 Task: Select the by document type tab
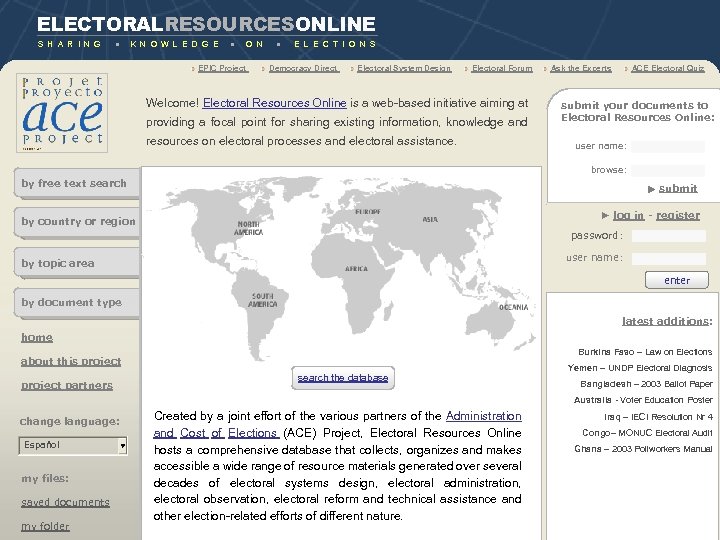(77, 303)
